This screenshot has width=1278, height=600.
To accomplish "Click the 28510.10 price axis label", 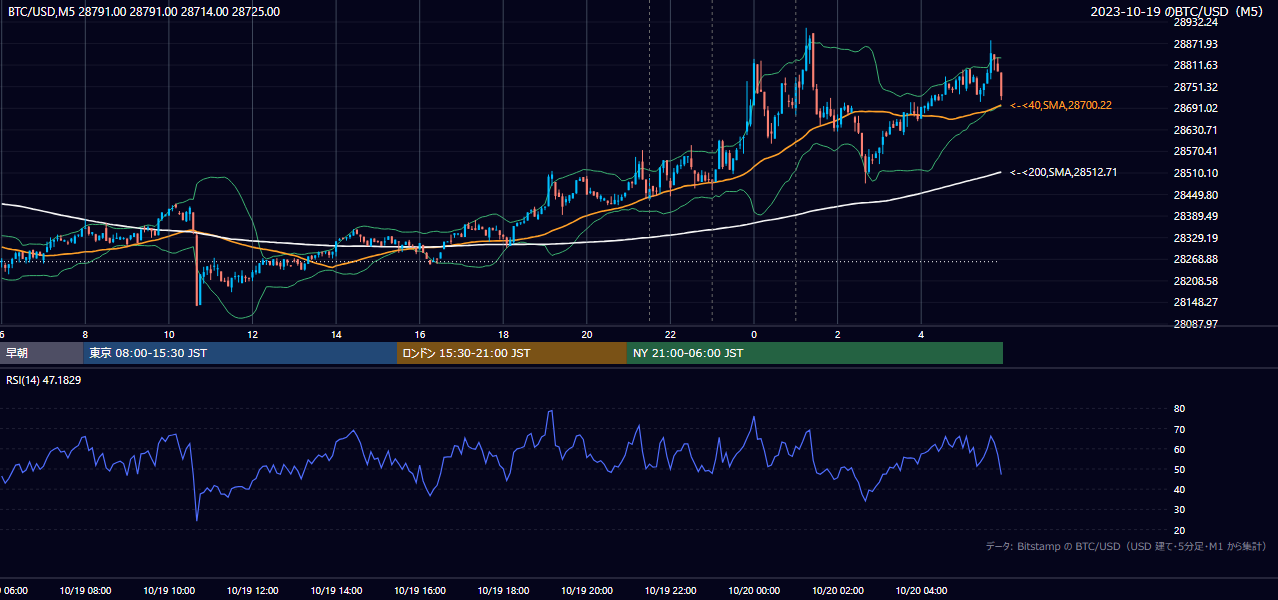I will tap(1195, 173).
